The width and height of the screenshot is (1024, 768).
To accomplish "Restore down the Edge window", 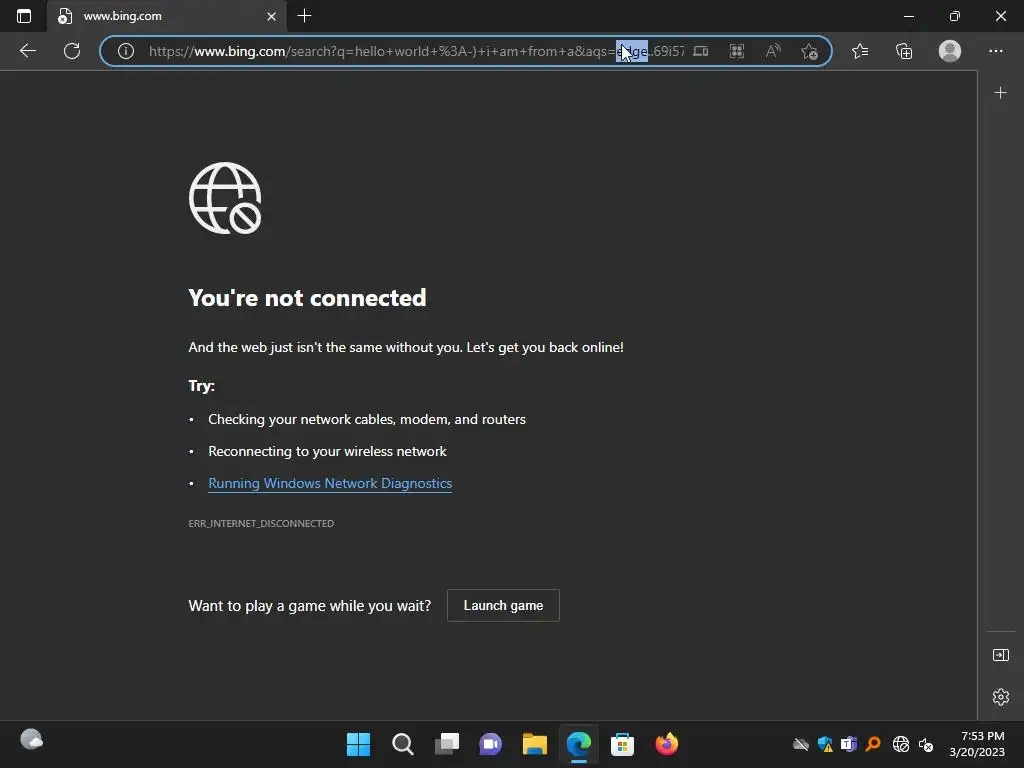I will [x=955, y=16].
